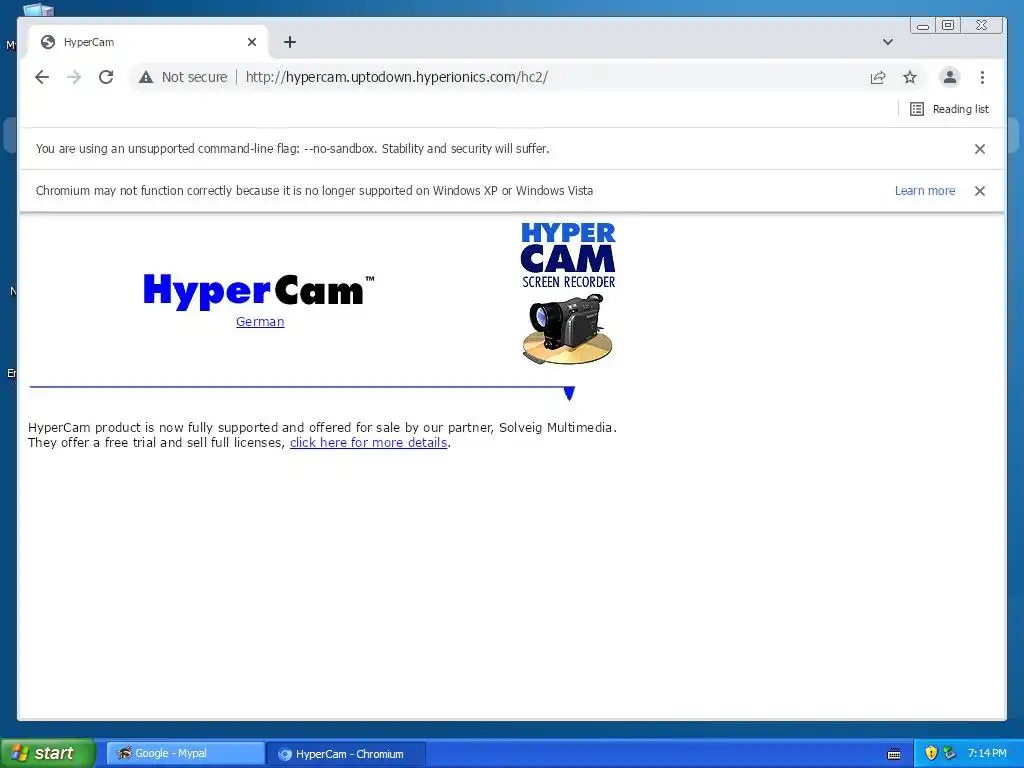
Task: Click the HyperCam text logo image
Action: coord(259,291)
